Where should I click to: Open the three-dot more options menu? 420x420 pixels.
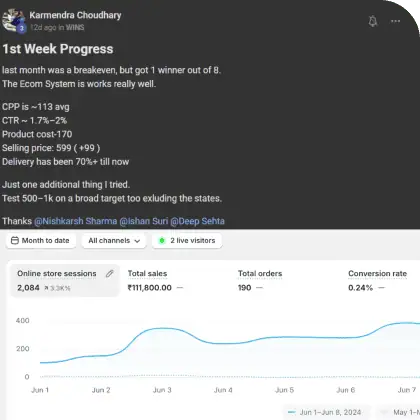pyautogui.click(x=395, y=21)
